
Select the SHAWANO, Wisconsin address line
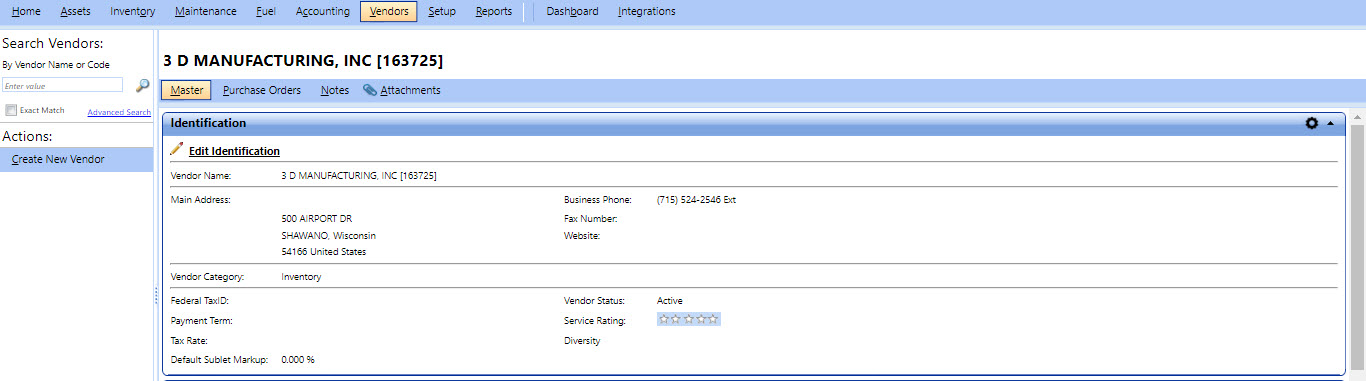pos(329,235)
